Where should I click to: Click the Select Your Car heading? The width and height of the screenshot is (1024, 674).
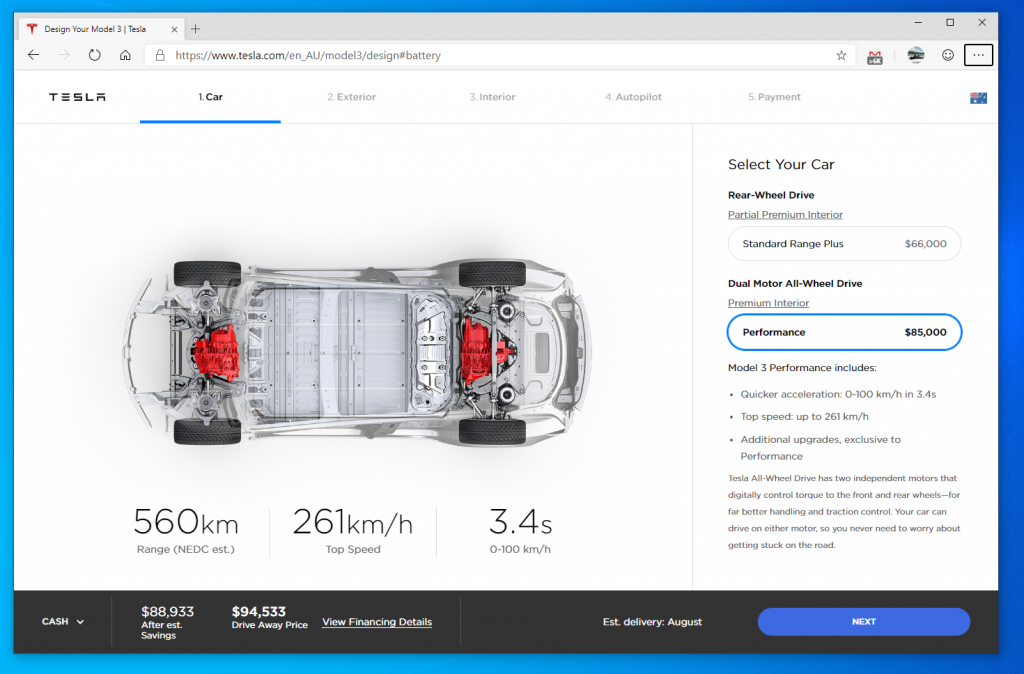click(x=781, y=165)
